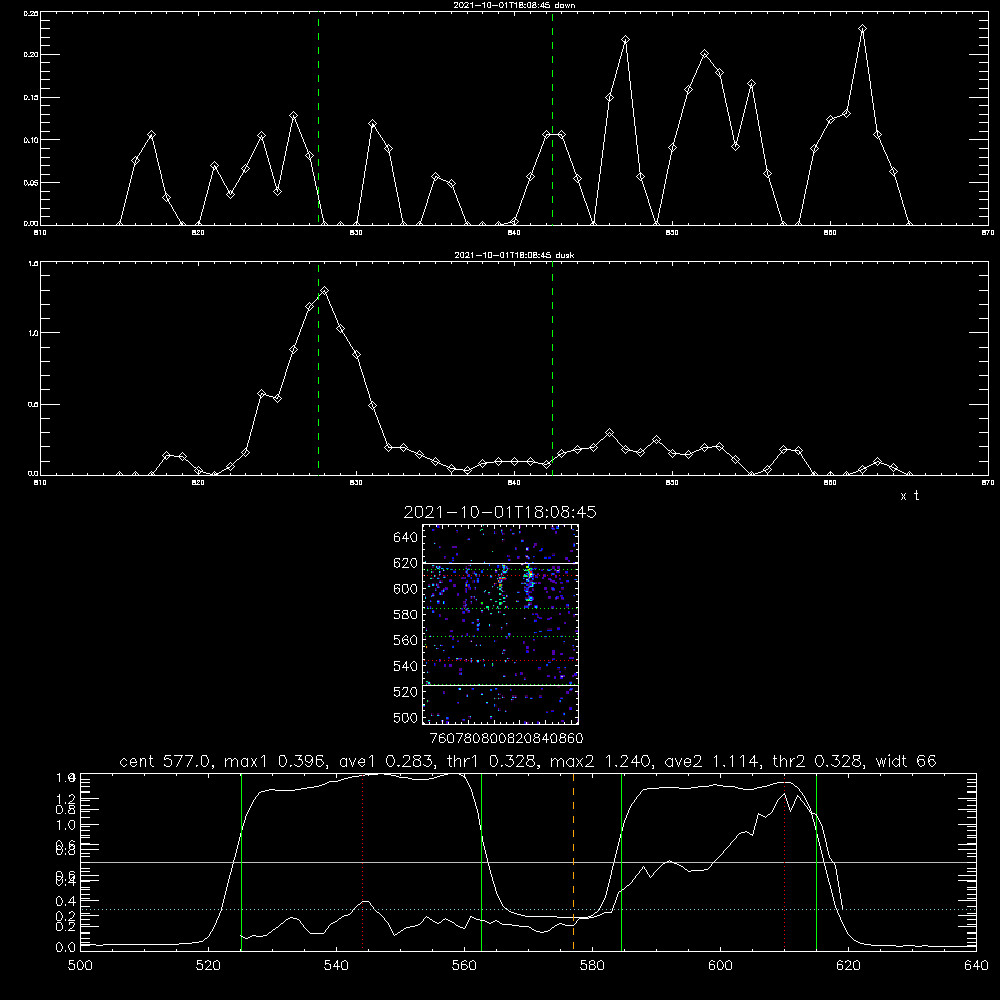Click the '580' label on the spectrogram y-axis
This screenshot has height=1000, width=1000.
coord(406,615)
